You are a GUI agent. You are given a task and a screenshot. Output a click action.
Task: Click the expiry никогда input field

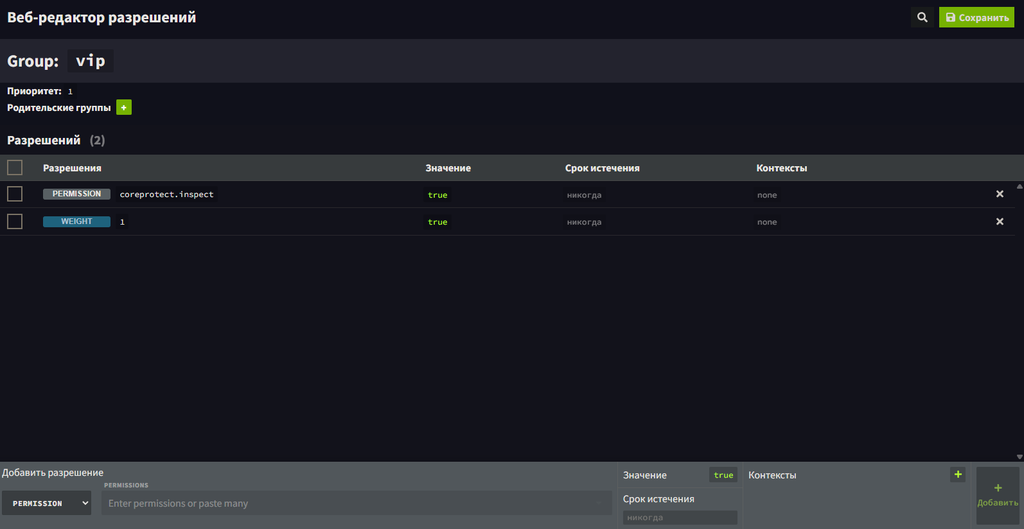(679, 517)
